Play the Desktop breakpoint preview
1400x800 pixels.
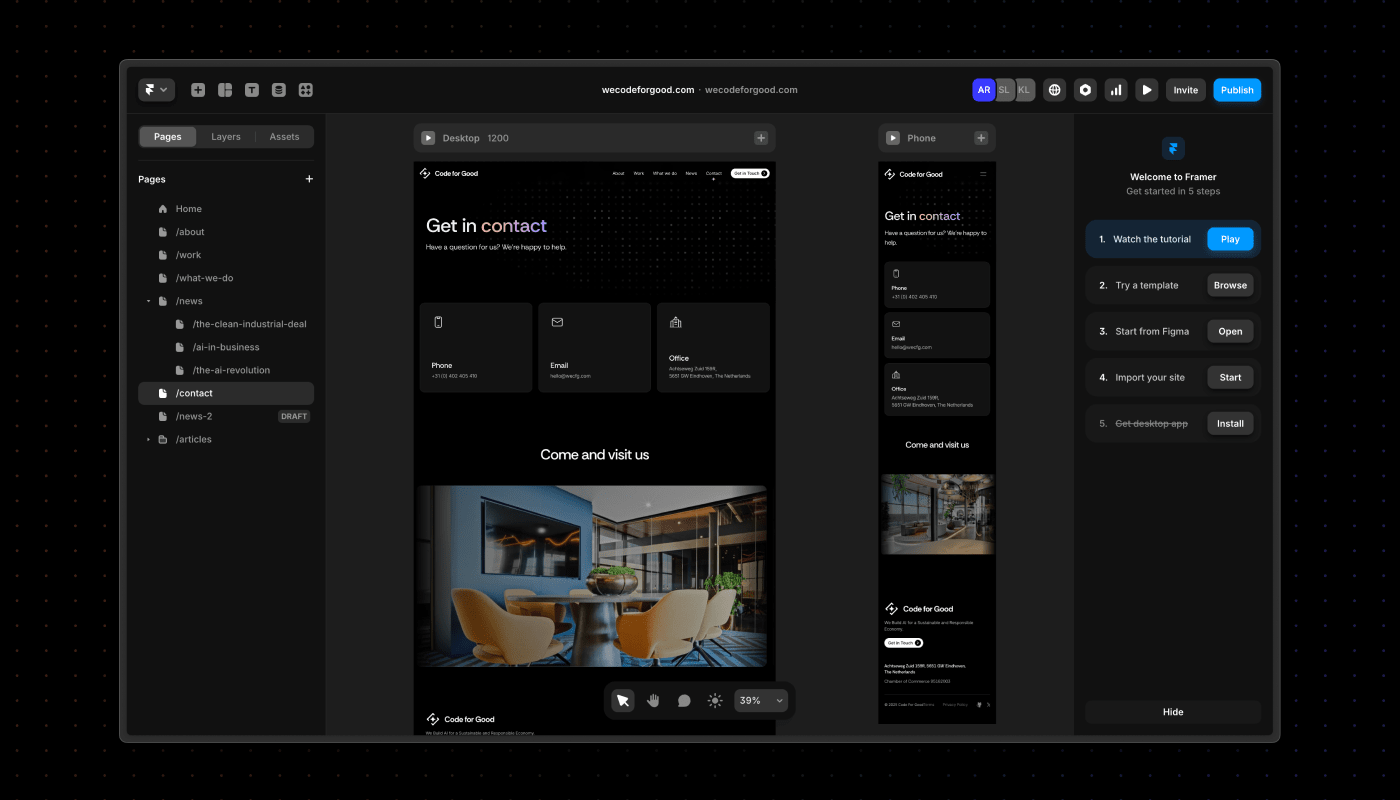click(x=428, y=138)
